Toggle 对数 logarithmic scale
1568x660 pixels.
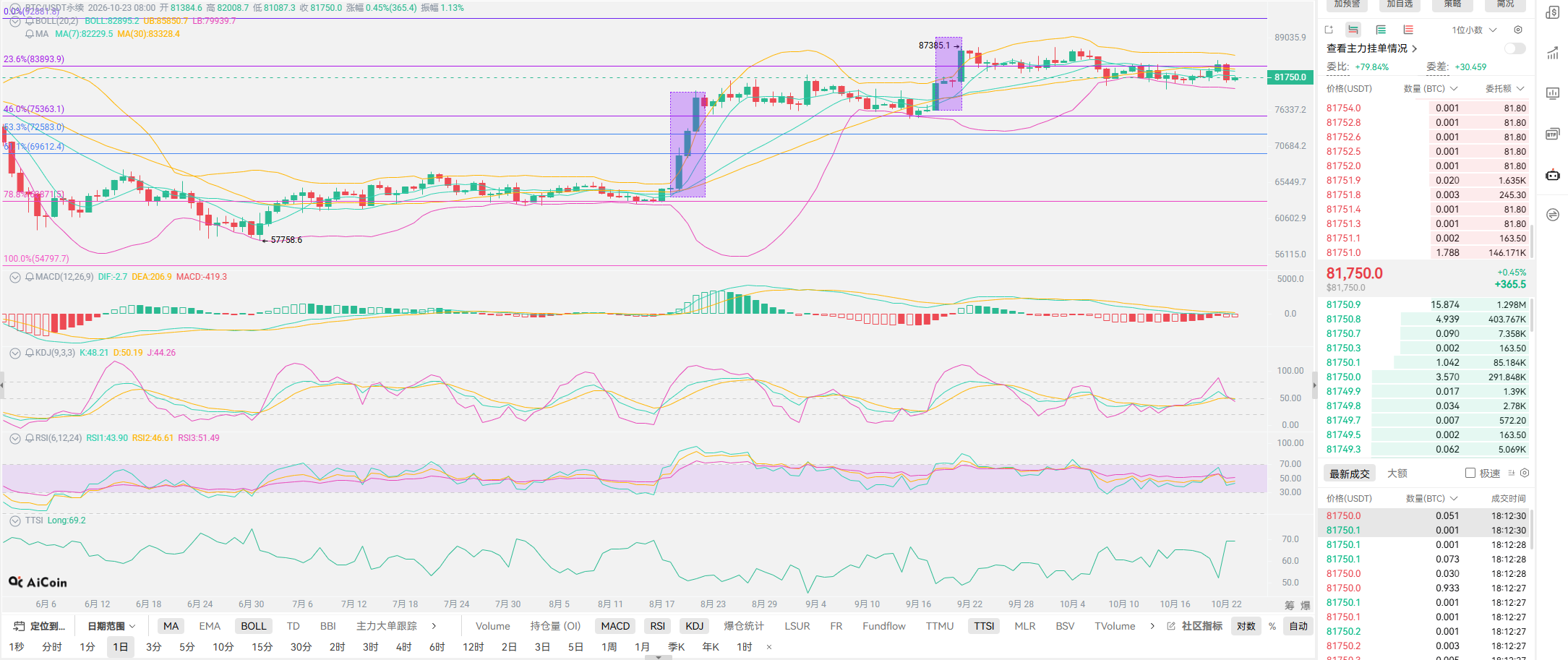(1246, 626)
